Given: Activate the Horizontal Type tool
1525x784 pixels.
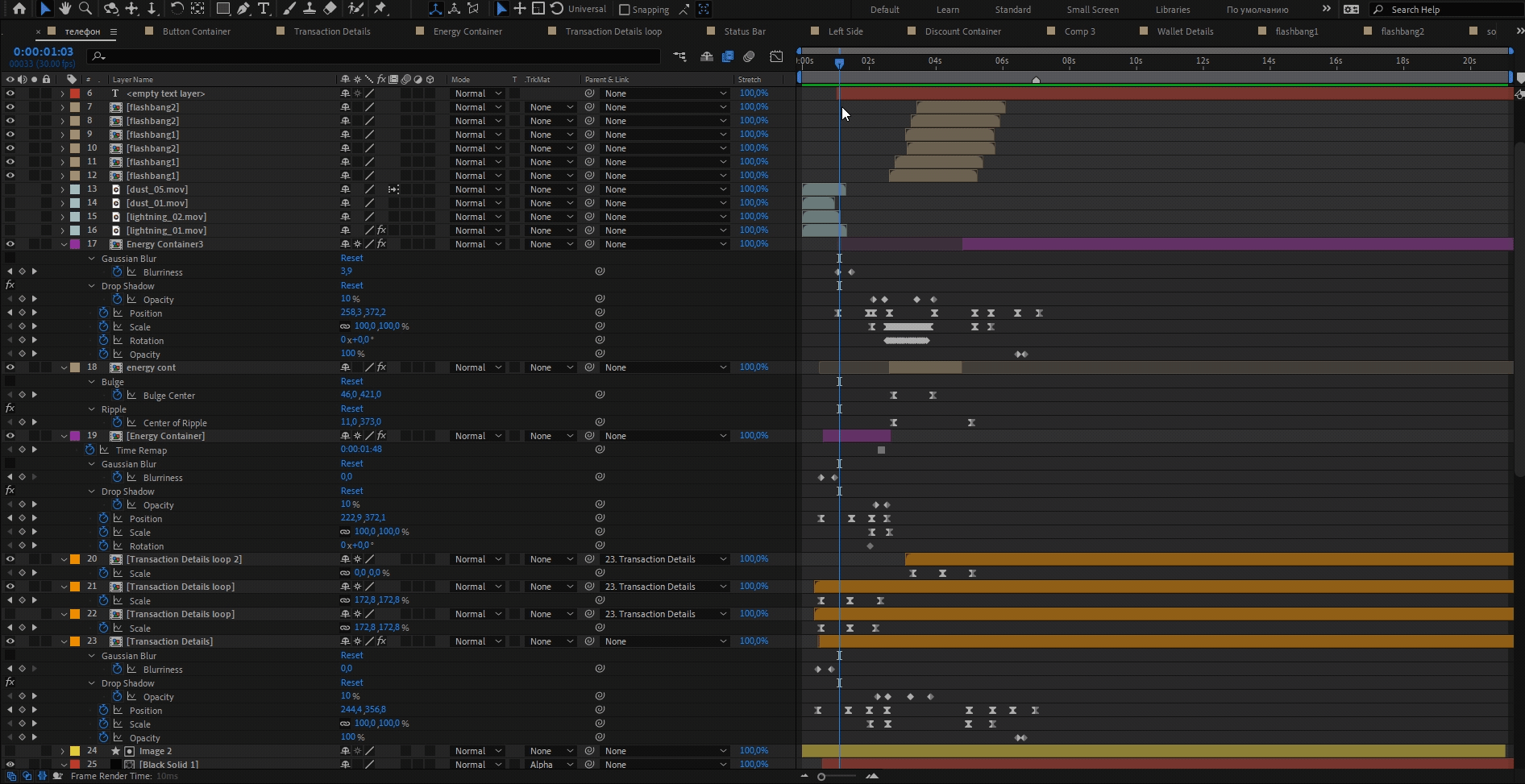Looking at the screenshot, I should 264,9.
